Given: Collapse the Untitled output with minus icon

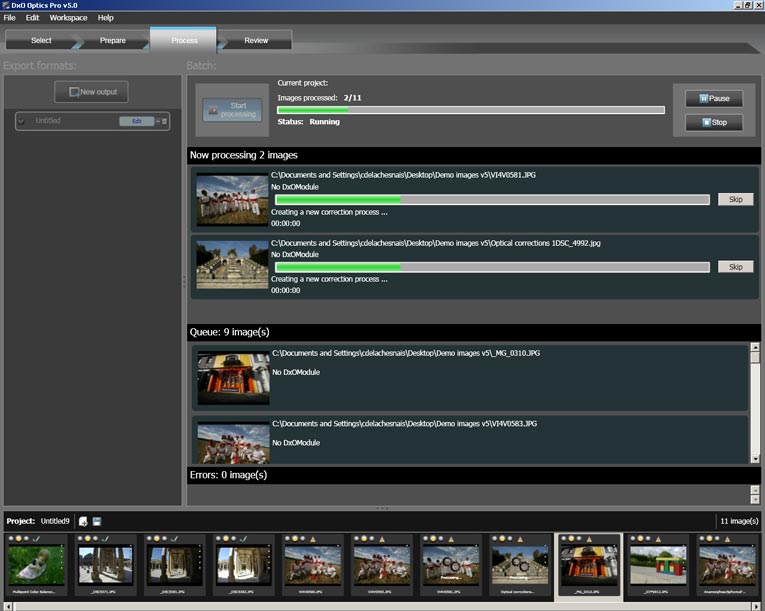Looking at the screenshot, I should click(158, 121).
